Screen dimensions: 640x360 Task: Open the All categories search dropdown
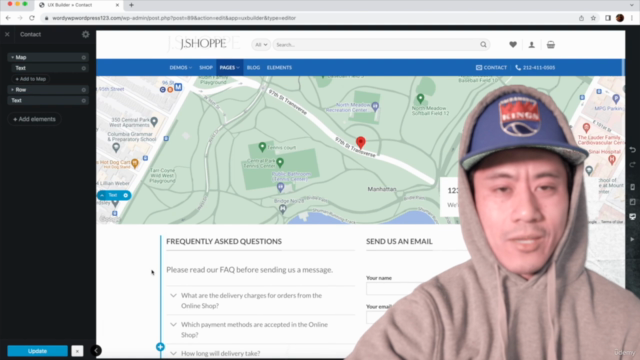click(x=260, y=45)
